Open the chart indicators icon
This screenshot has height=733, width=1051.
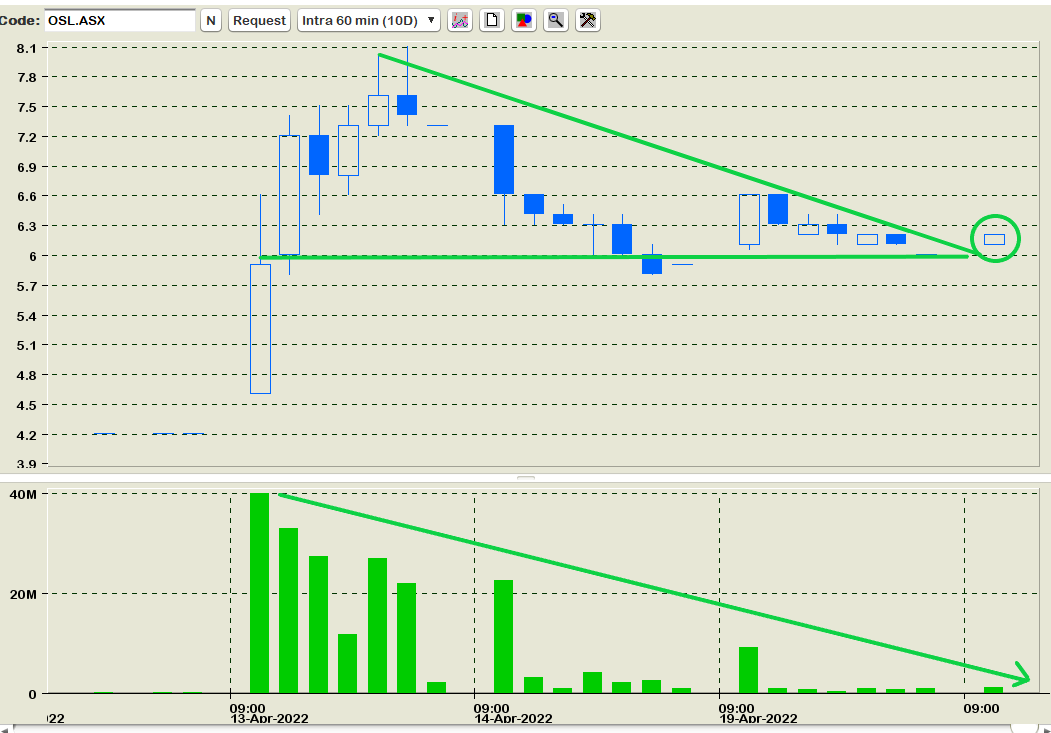[x=460, y=20]
